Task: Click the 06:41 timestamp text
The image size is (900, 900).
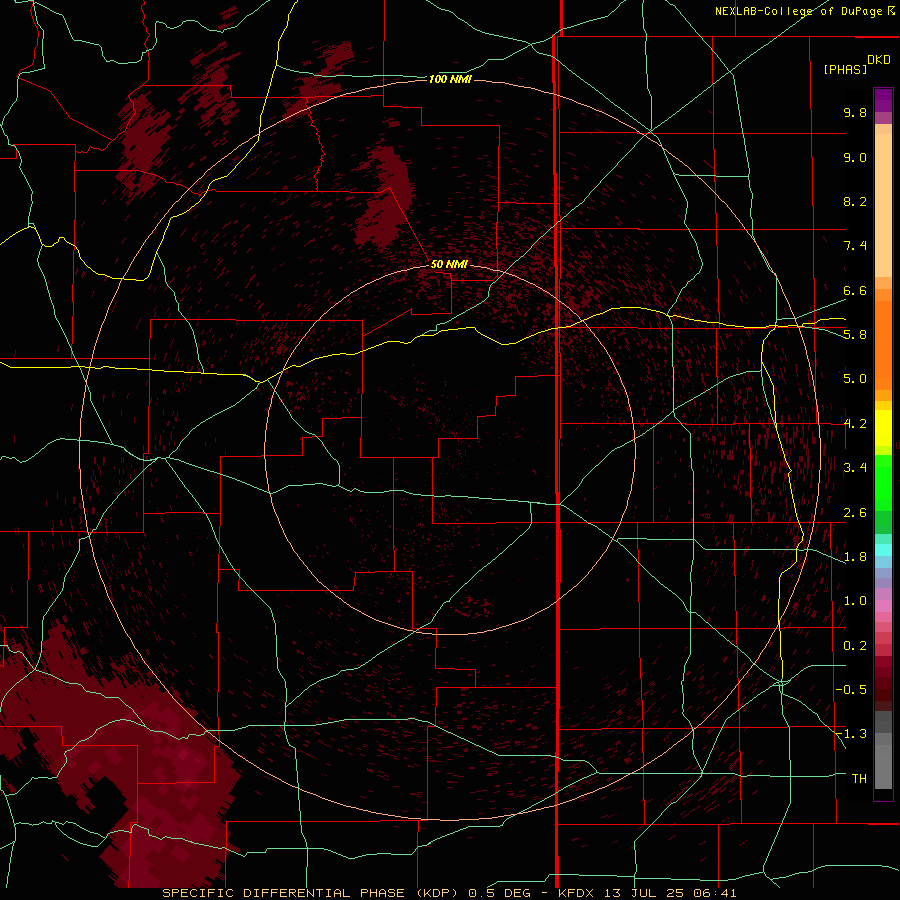Action: click(x=716, y=893)
